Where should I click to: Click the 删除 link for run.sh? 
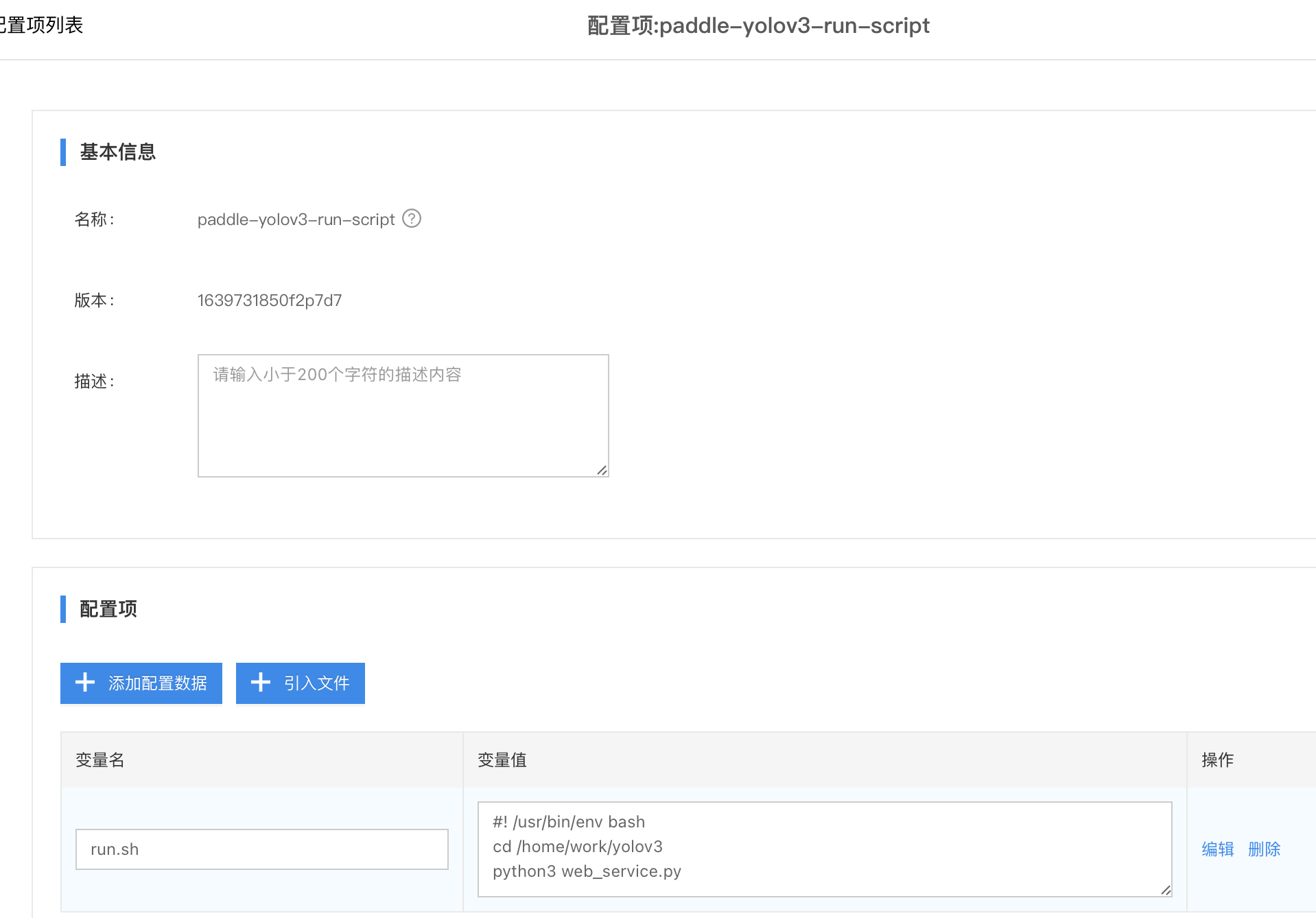1265,849
